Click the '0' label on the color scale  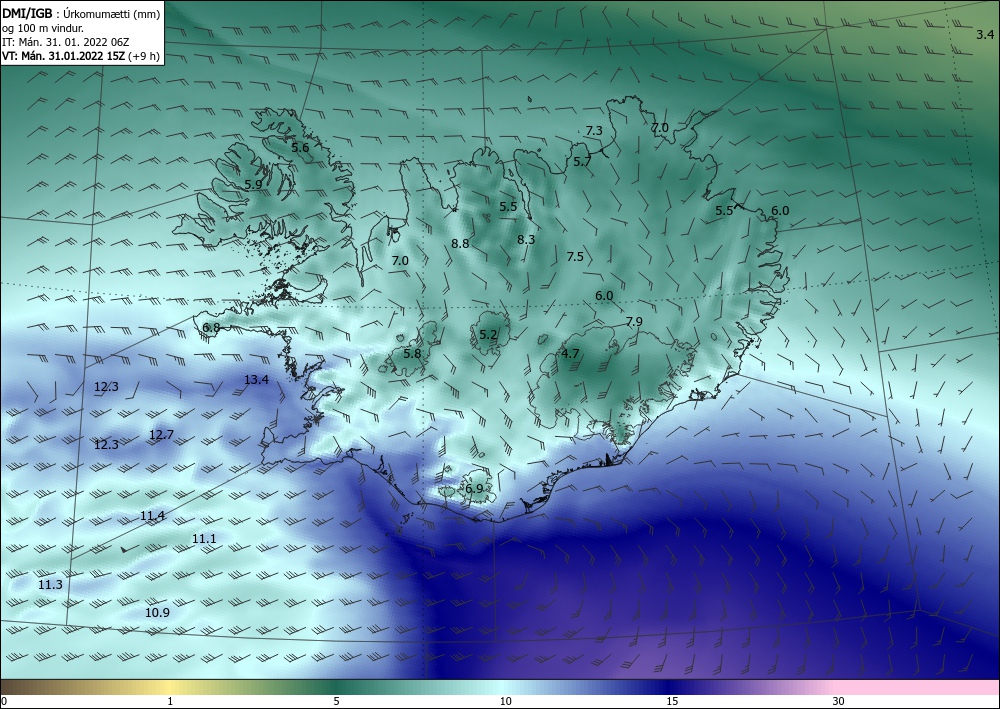click(x=4, y=702)
